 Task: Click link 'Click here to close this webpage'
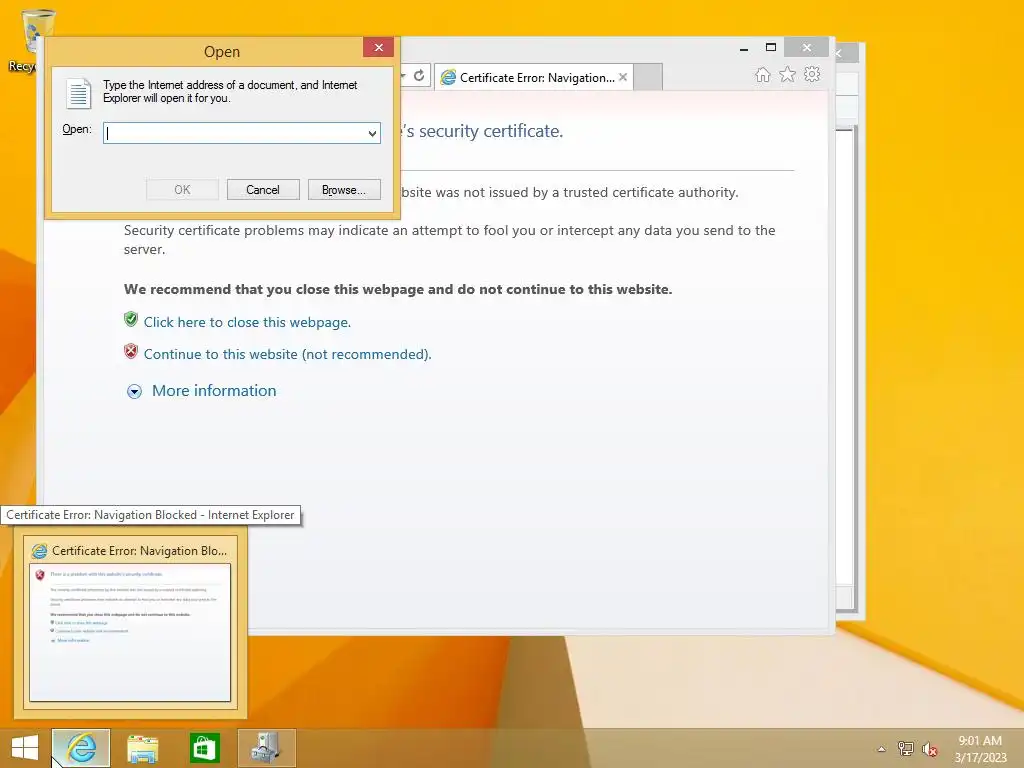[x=248, y=322]
